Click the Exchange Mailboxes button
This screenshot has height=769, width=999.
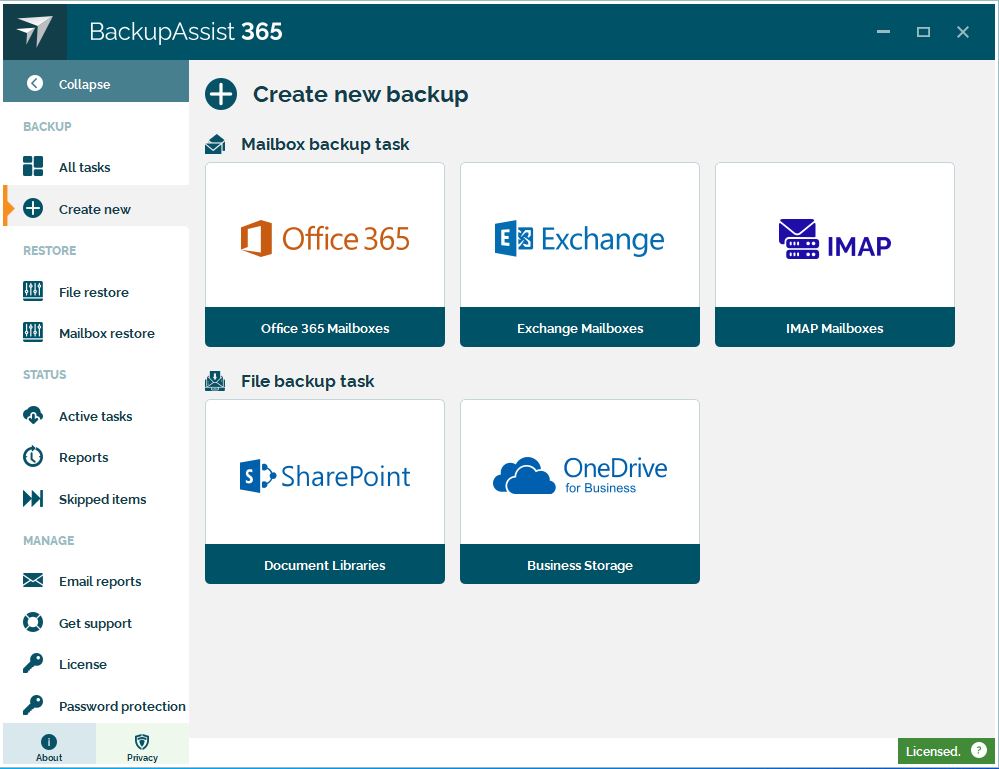(580, 327)
